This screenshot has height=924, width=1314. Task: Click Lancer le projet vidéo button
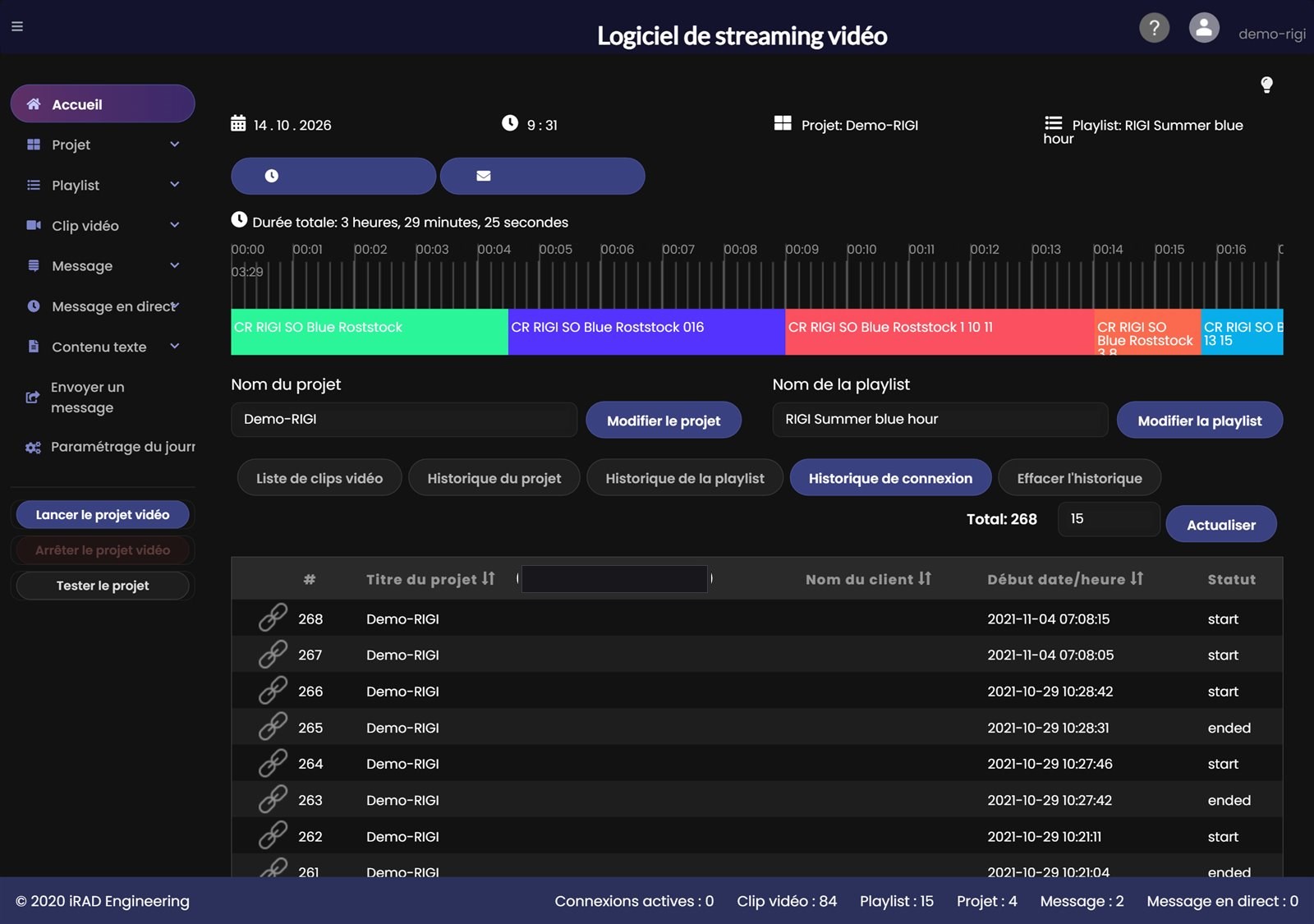pos(103,515)
